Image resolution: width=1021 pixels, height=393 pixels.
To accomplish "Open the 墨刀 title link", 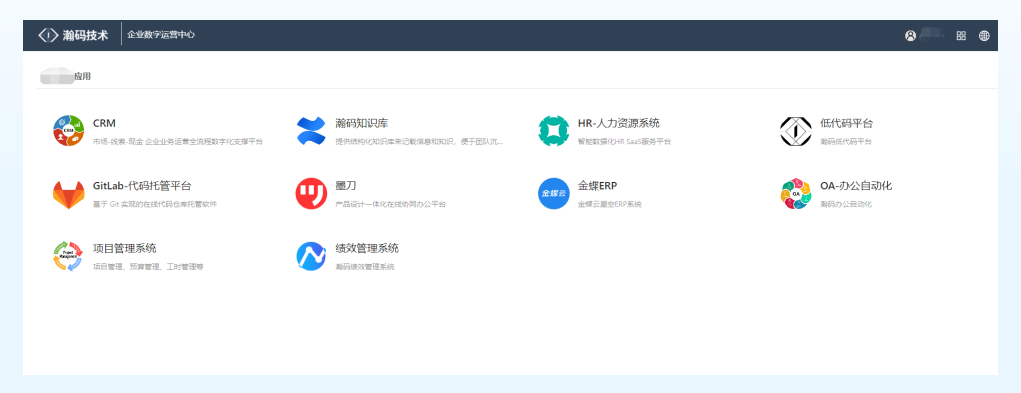I will [346, 185].
